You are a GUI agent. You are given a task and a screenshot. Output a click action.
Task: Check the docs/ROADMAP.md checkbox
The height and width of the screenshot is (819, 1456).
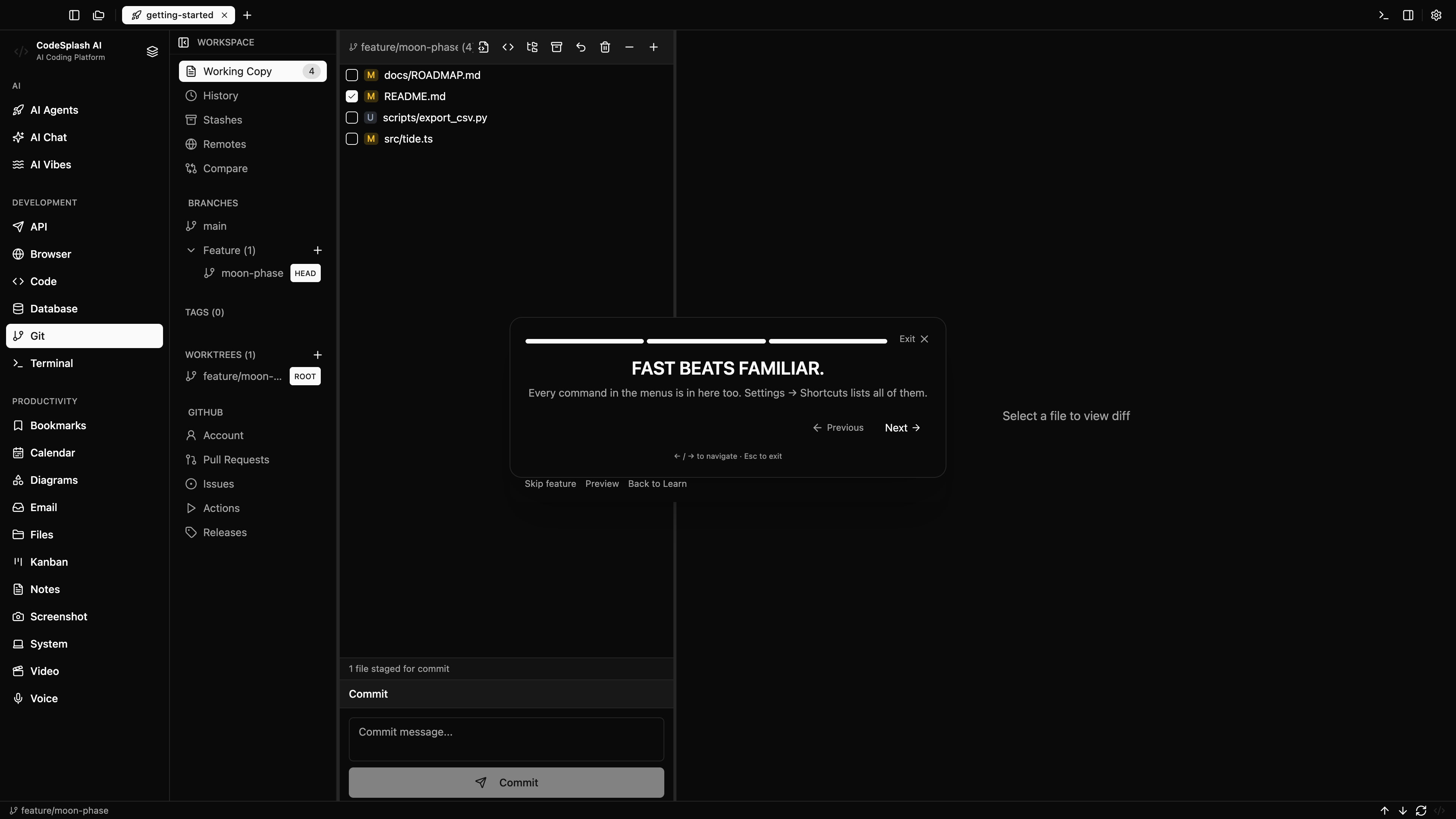click(x=351, y=75)
